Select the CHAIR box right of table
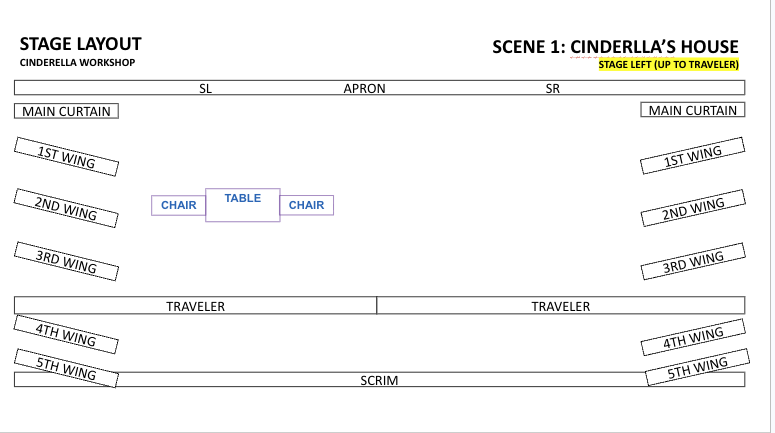Screen dimensions: 775x433 [x=306, y=205]
